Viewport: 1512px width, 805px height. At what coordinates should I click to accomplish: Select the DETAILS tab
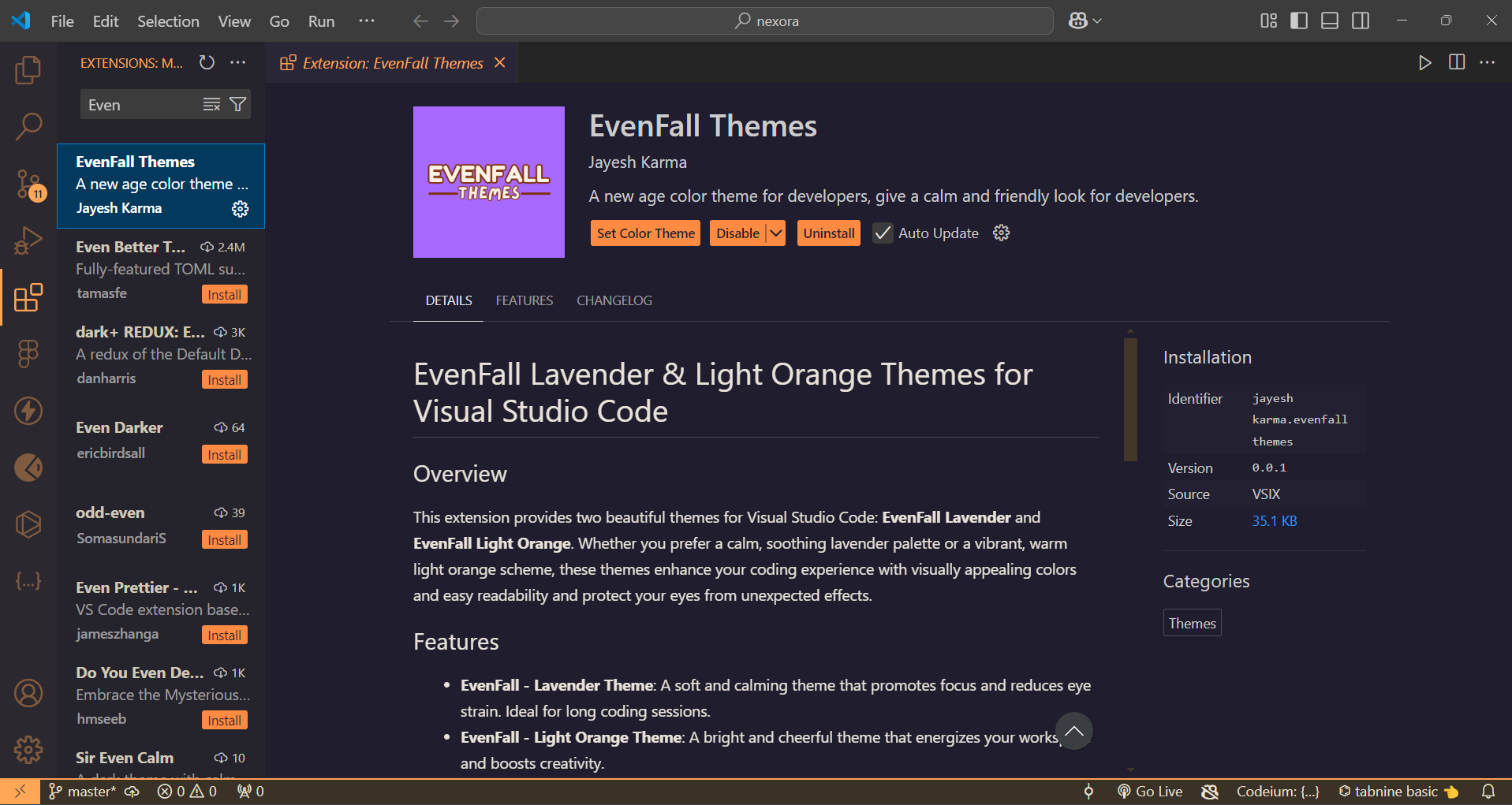coord(449,300)
